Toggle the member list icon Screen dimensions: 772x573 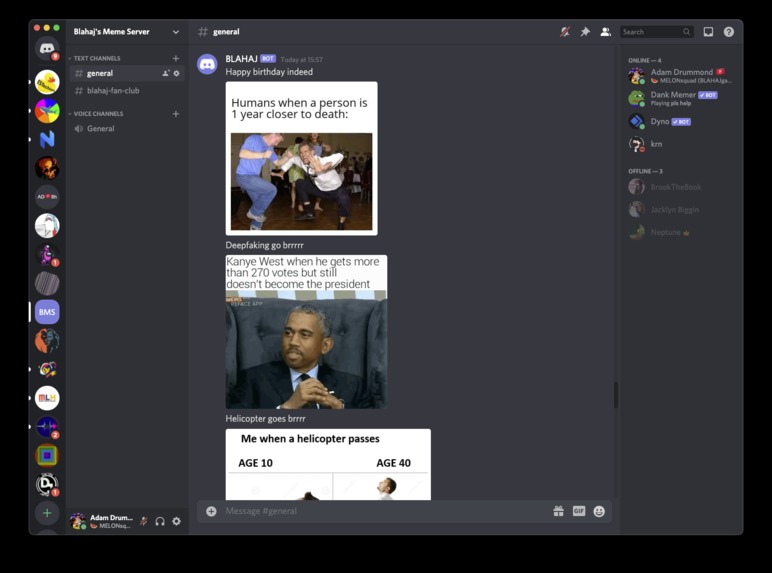click(606, 32)
